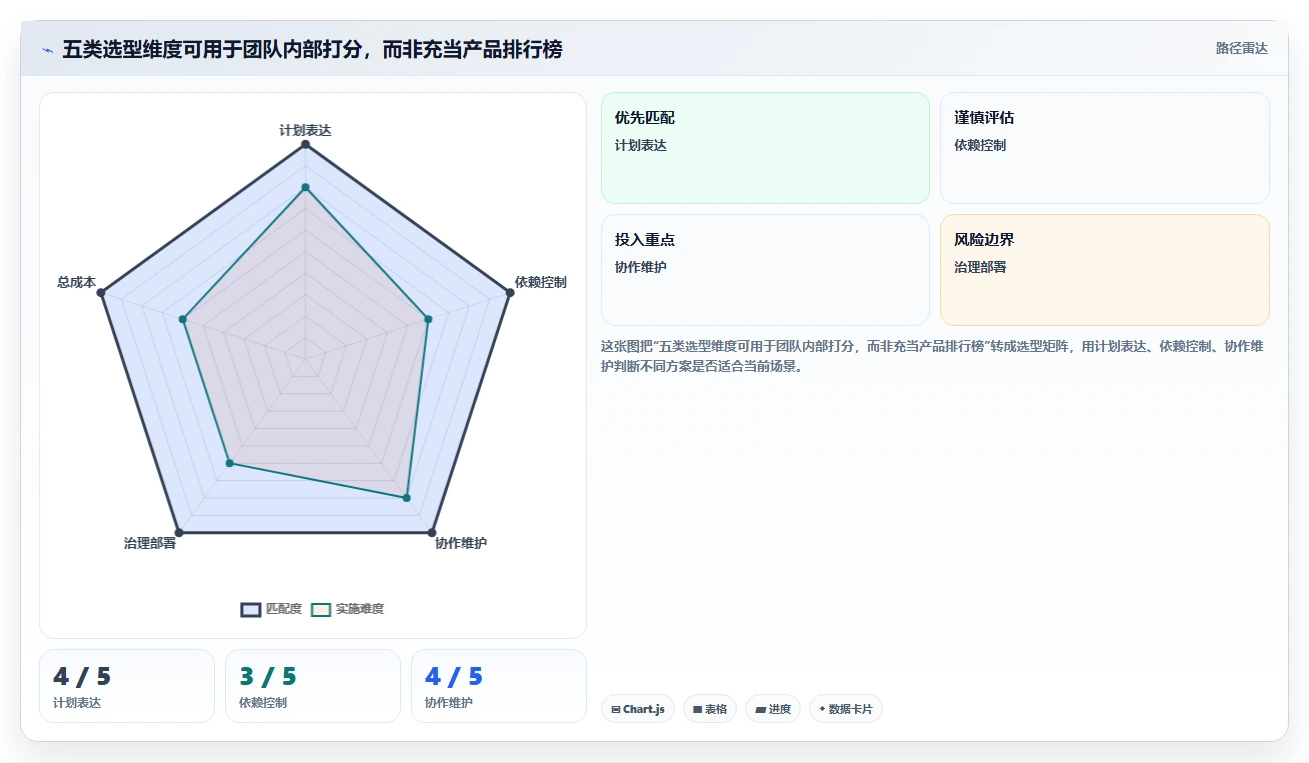Image resolution: width=1309 pixels, height=763 pixels.
Task: Click the outer data point at 治理部署
Action: pyautogui.click(x=179, y=532)
